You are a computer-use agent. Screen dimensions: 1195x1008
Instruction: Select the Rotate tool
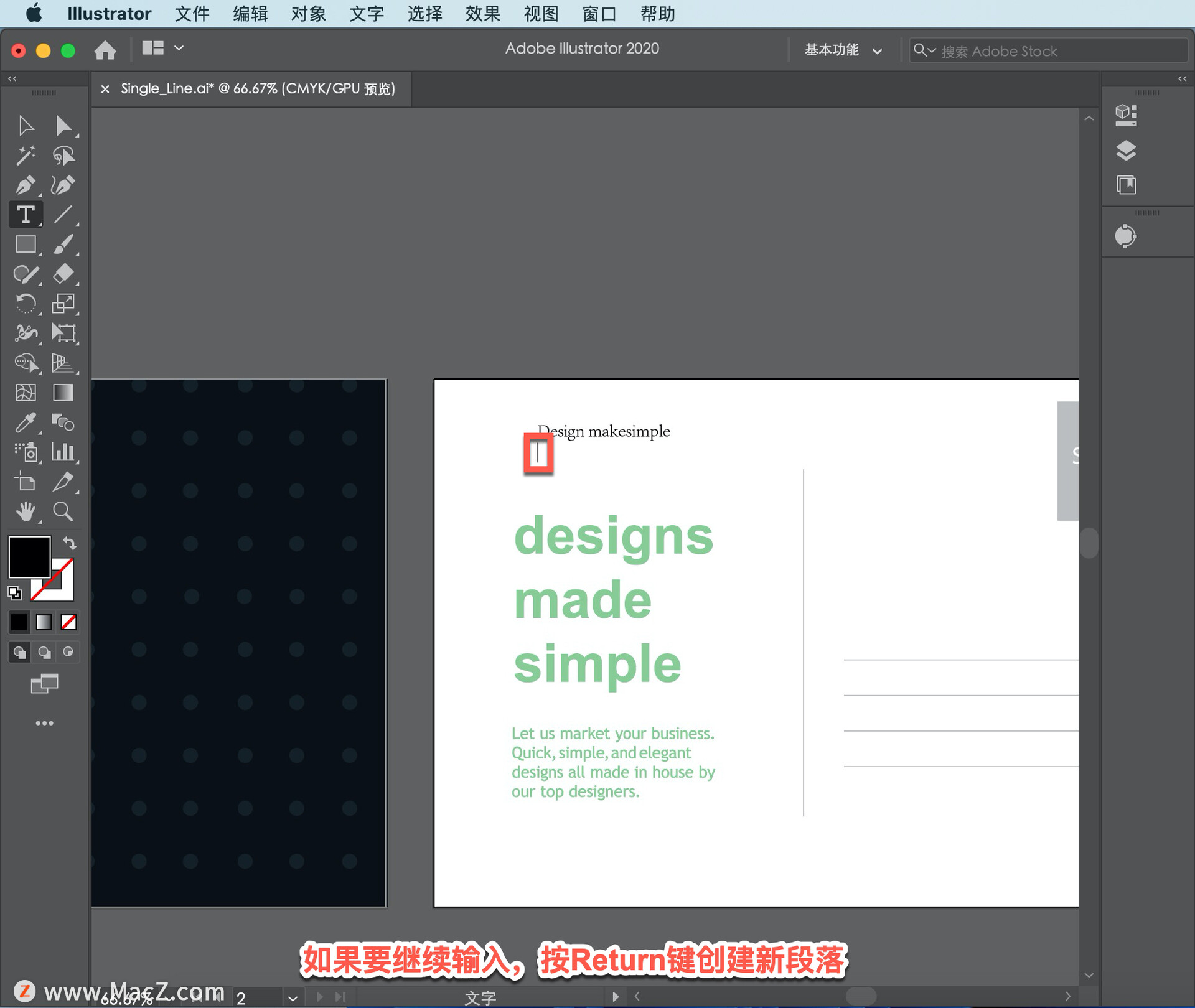click(26, 304)
